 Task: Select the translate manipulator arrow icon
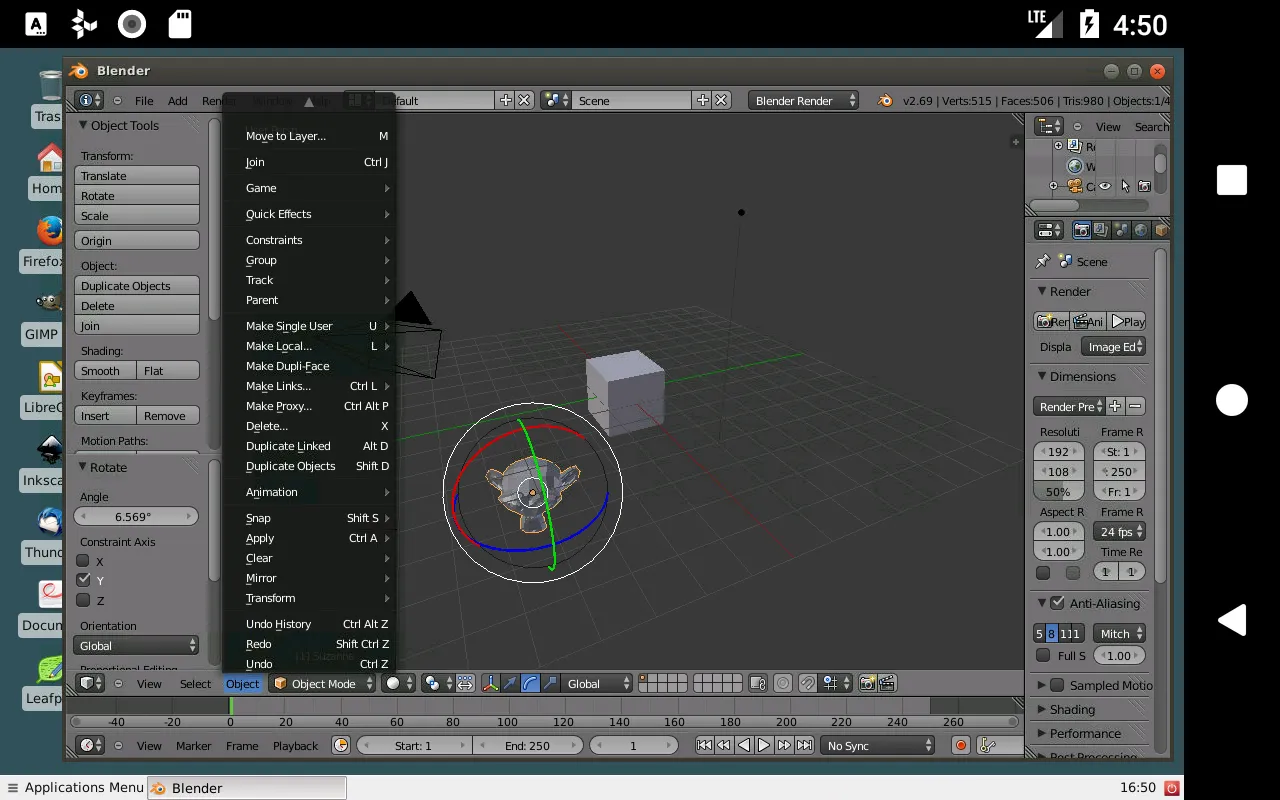510,684
